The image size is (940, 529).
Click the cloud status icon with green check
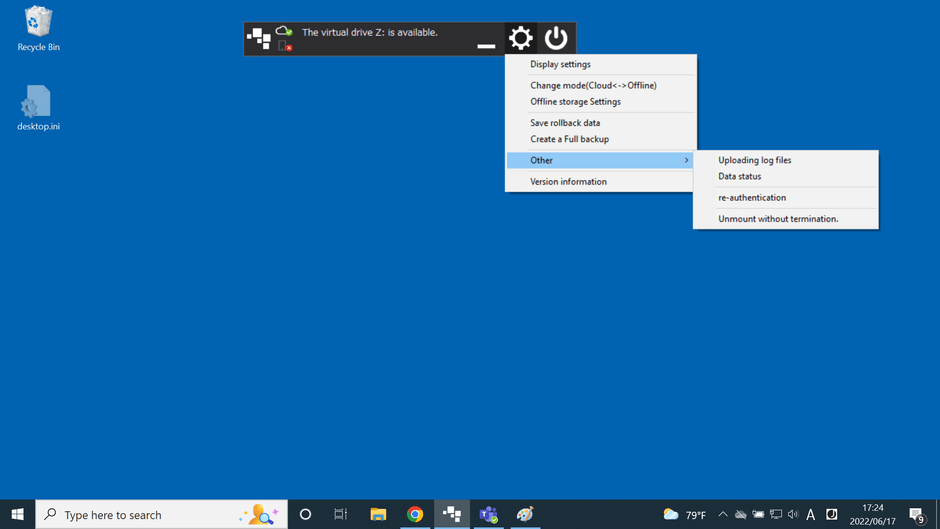[x=284, y=31]
